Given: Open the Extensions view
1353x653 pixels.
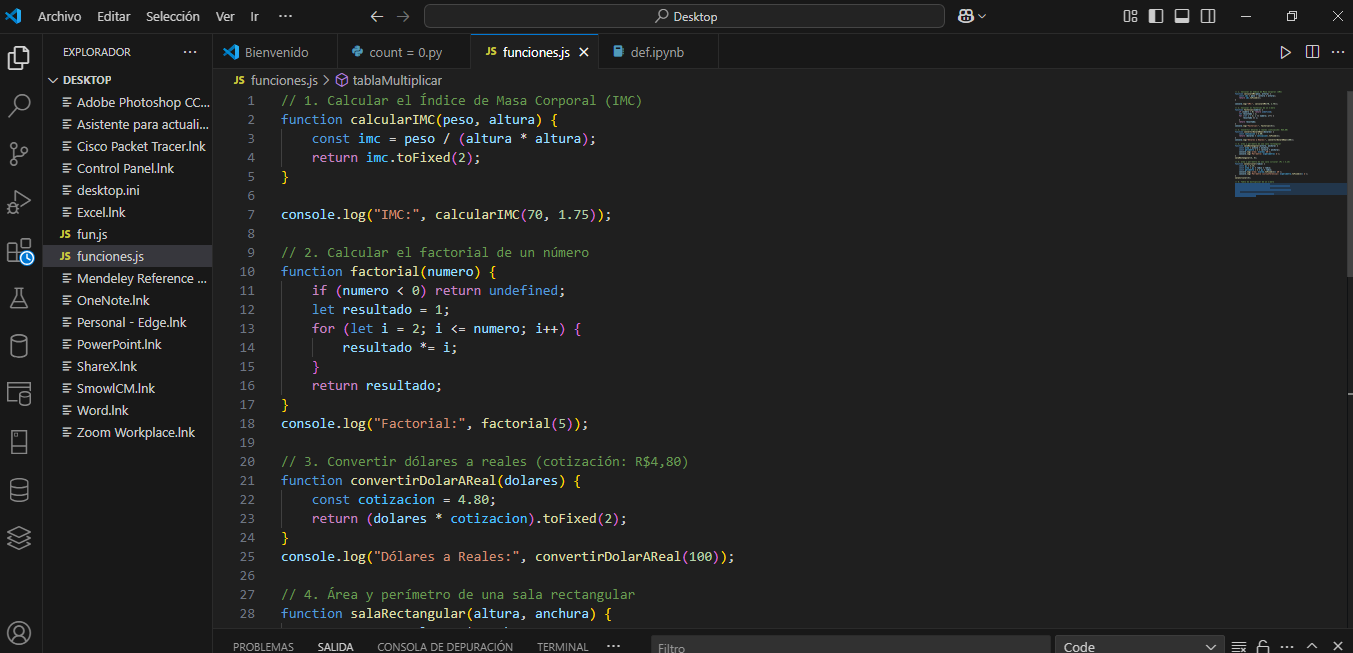Looking at the screenshot, I should point(19,250).
